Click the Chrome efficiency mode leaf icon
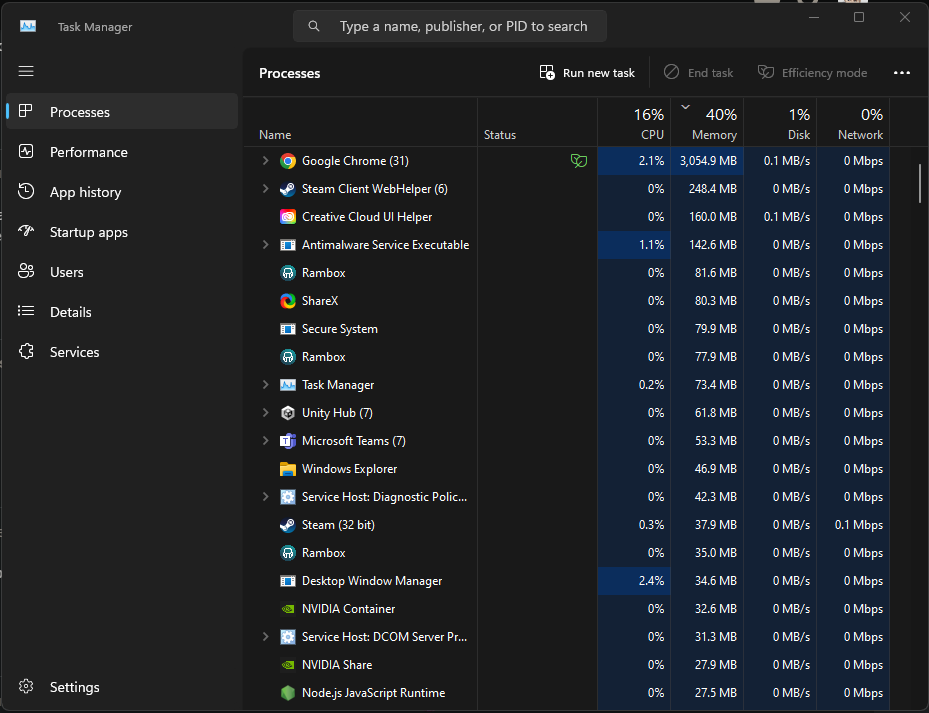929x713 pixels. [578, 161]
